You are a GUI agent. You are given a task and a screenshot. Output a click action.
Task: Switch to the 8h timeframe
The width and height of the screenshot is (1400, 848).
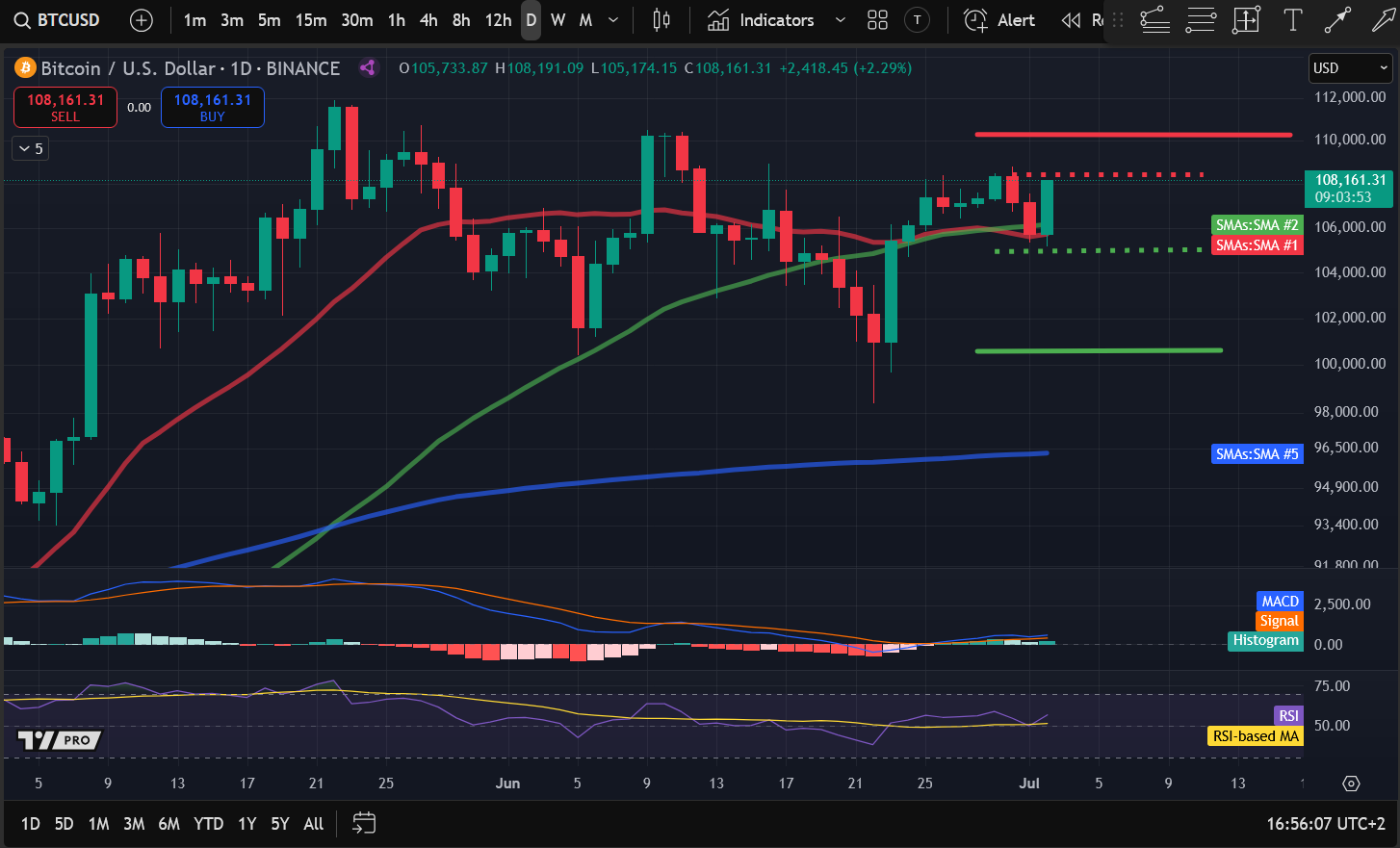461,20
